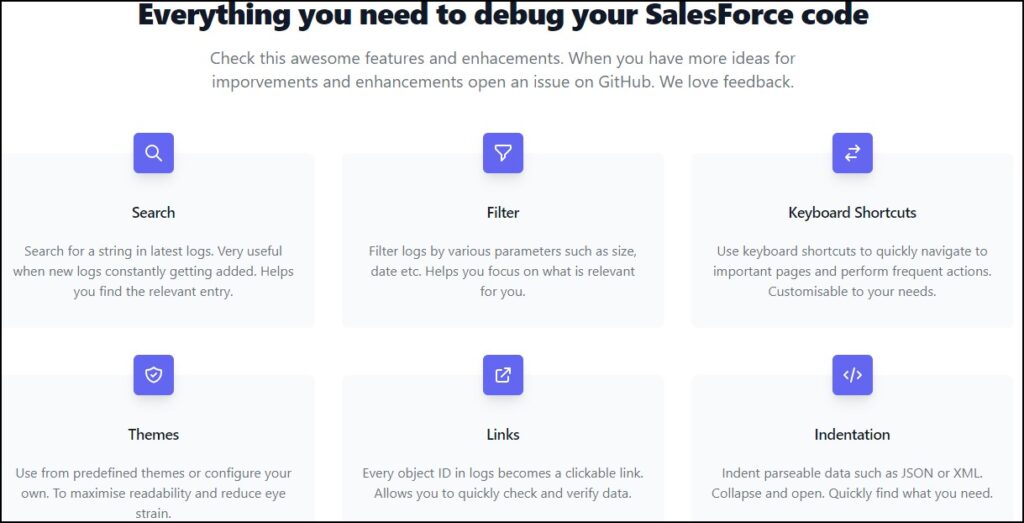Click the Links external-link icon
This screenshot has height=523, width=1024.
pos(503,375)
